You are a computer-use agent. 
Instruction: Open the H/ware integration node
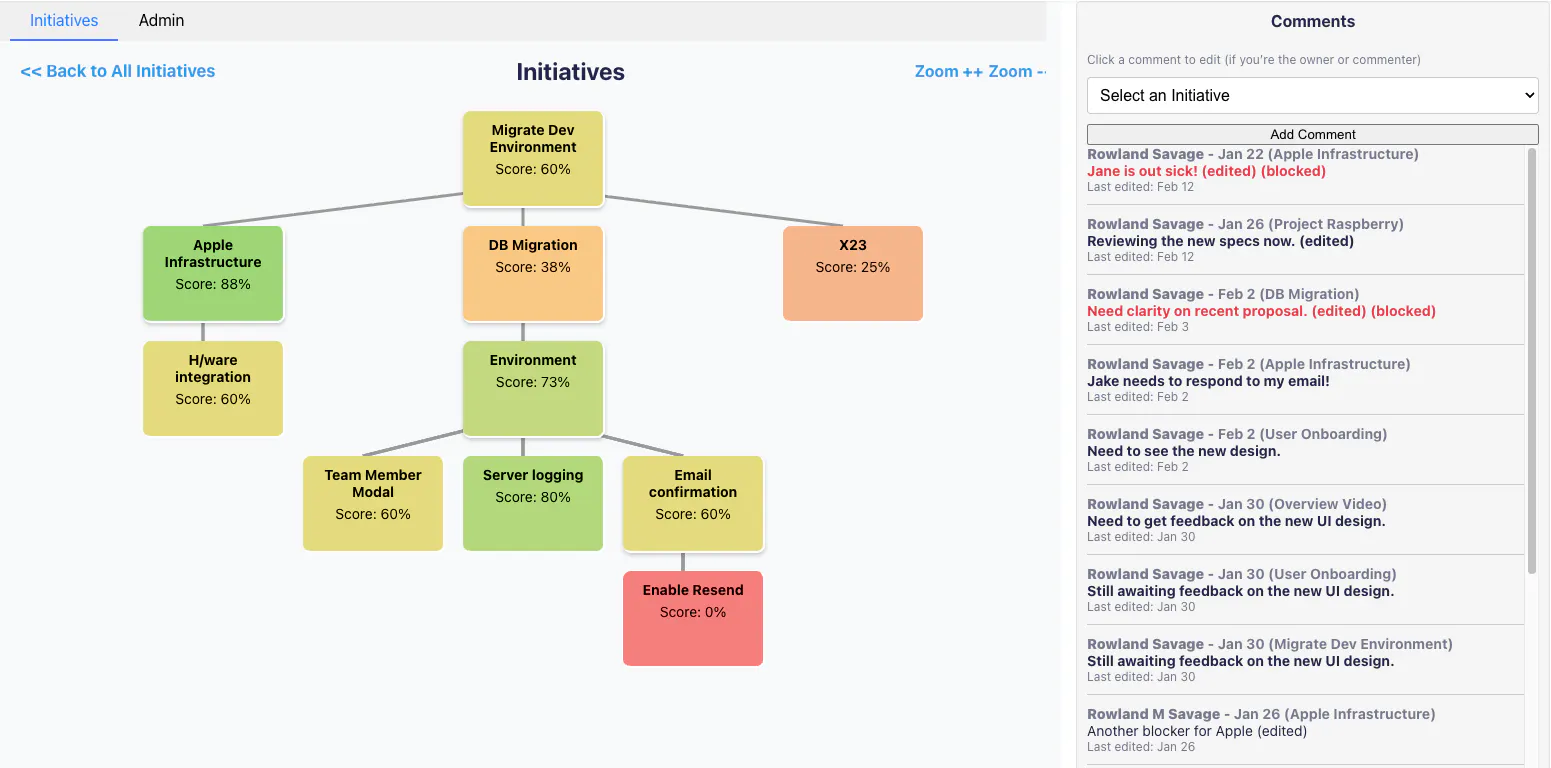213,389
